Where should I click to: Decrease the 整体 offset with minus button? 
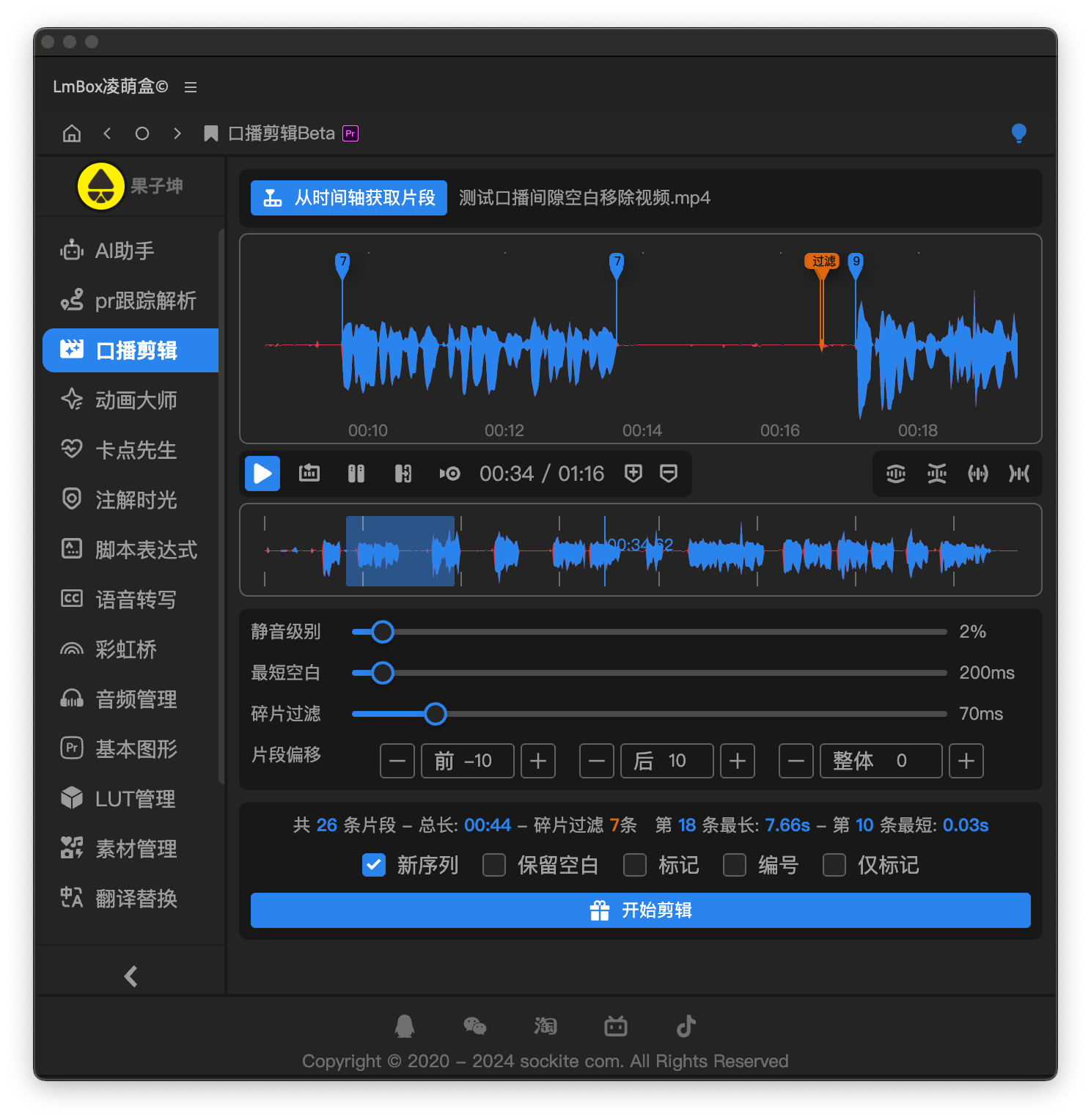coord(796,761)
